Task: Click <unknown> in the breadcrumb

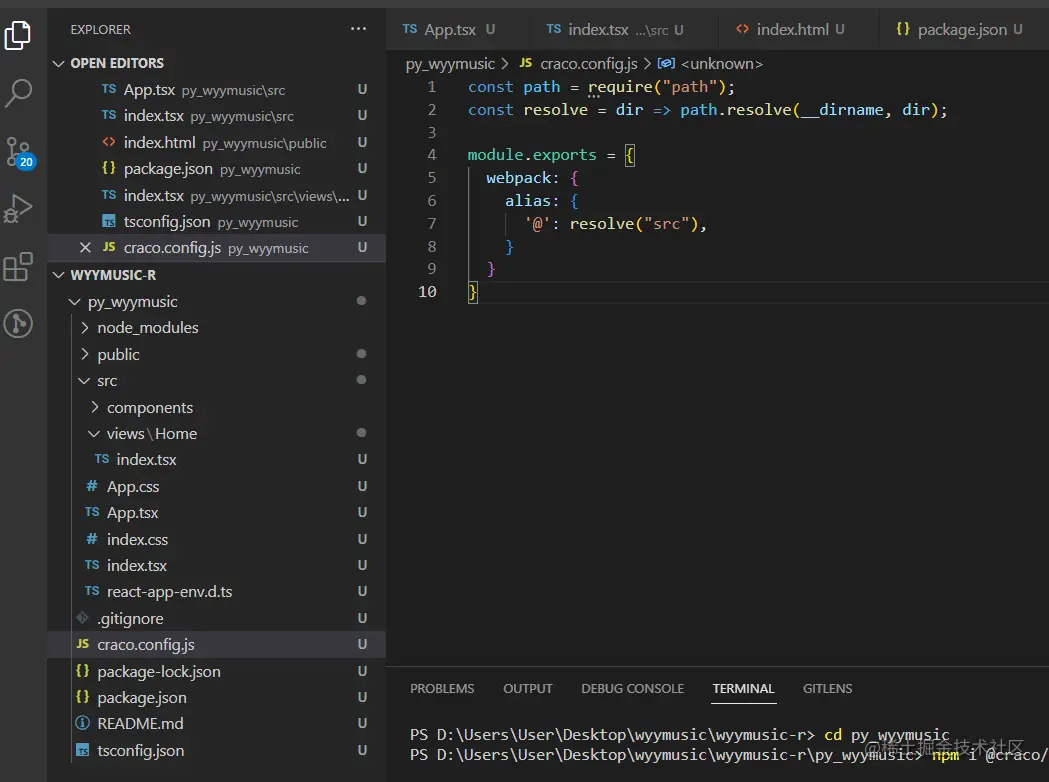Action: pos(721,64)
